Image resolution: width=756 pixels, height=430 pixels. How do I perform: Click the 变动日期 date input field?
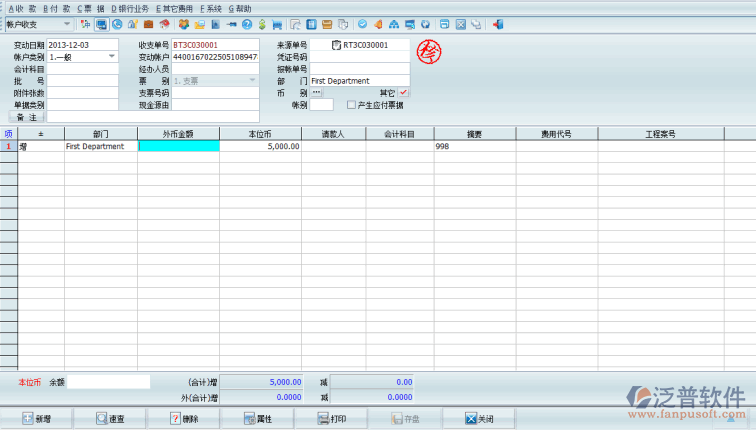[81, 45]
